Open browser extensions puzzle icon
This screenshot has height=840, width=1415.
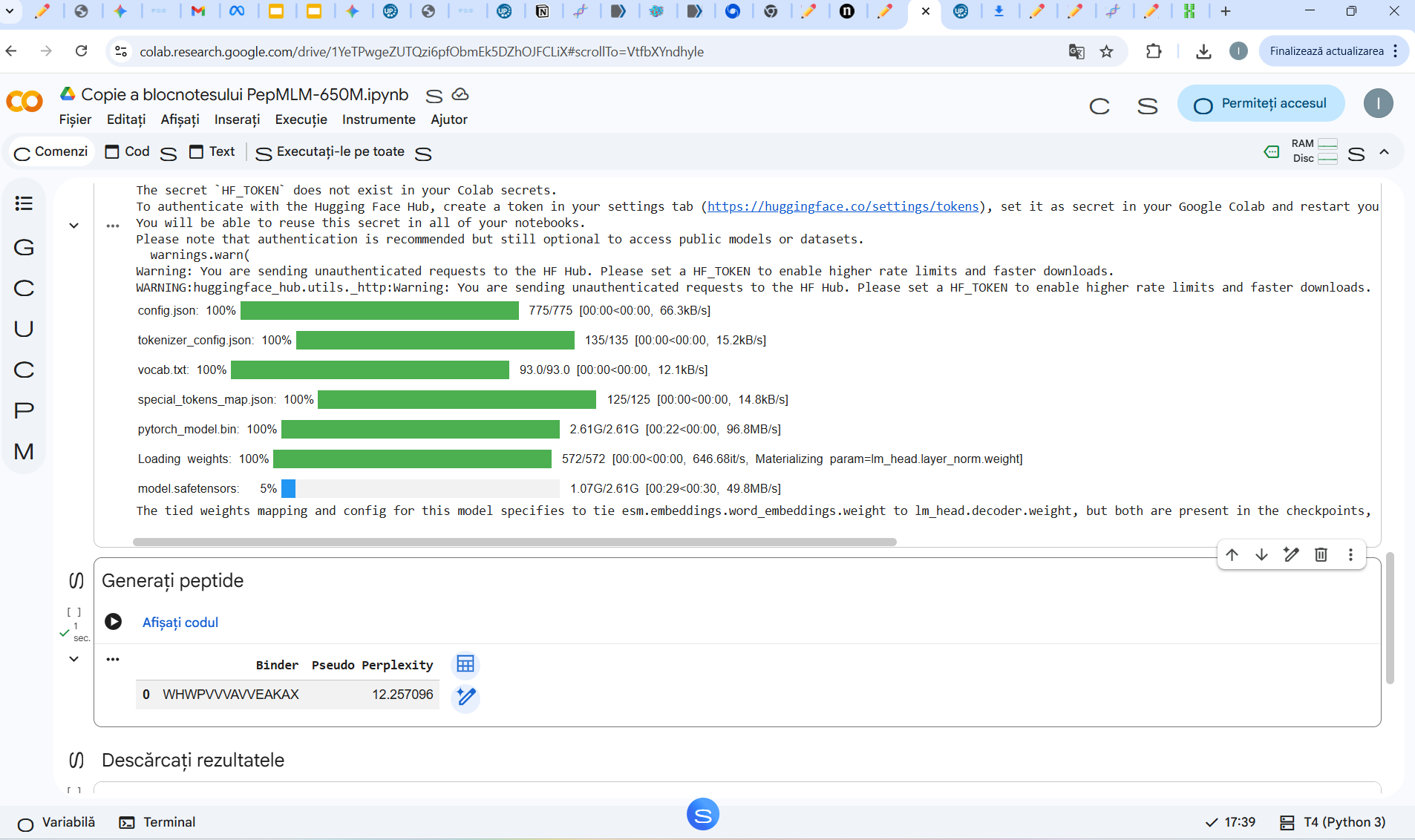pos(1154,51)
